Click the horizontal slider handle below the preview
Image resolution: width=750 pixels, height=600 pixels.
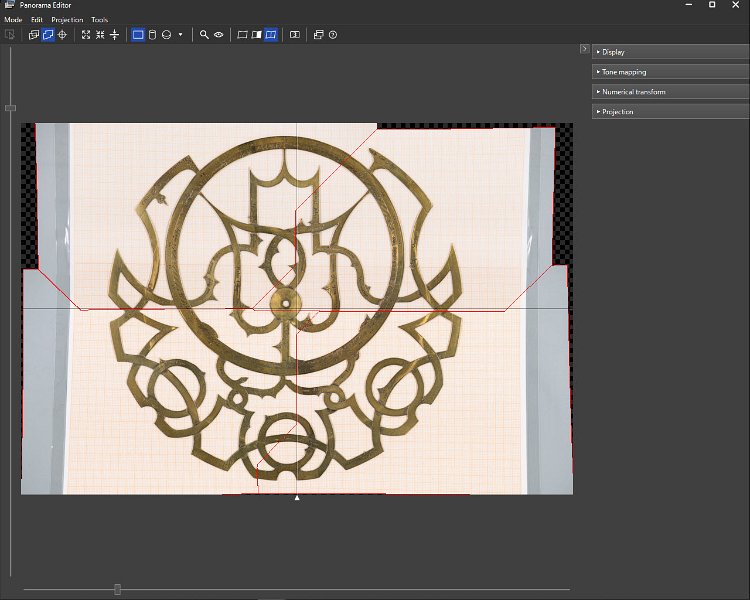[117, 590]
